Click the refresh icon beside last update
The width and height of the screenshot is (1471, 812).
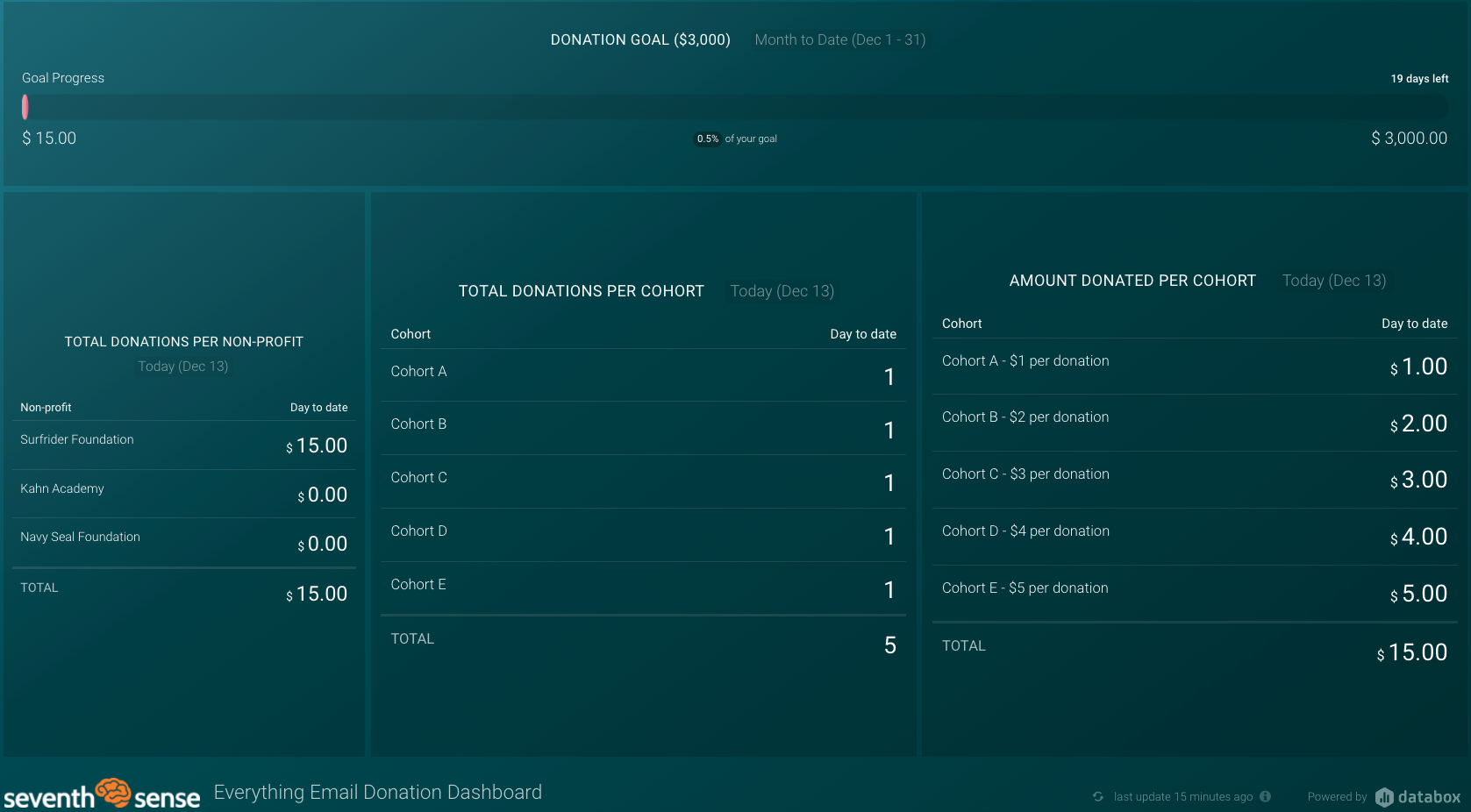click(x=1097, y=796)
